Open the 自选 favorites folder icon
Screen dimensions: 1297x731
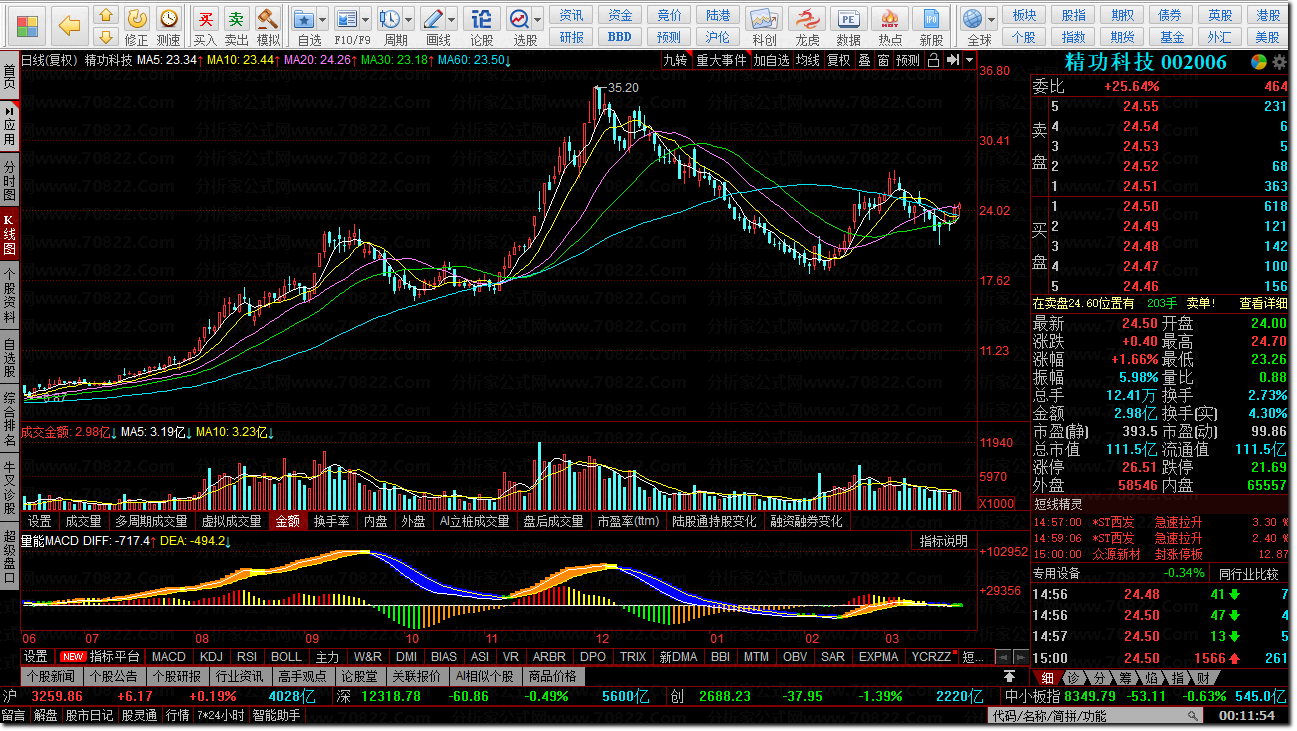(305, 18)
